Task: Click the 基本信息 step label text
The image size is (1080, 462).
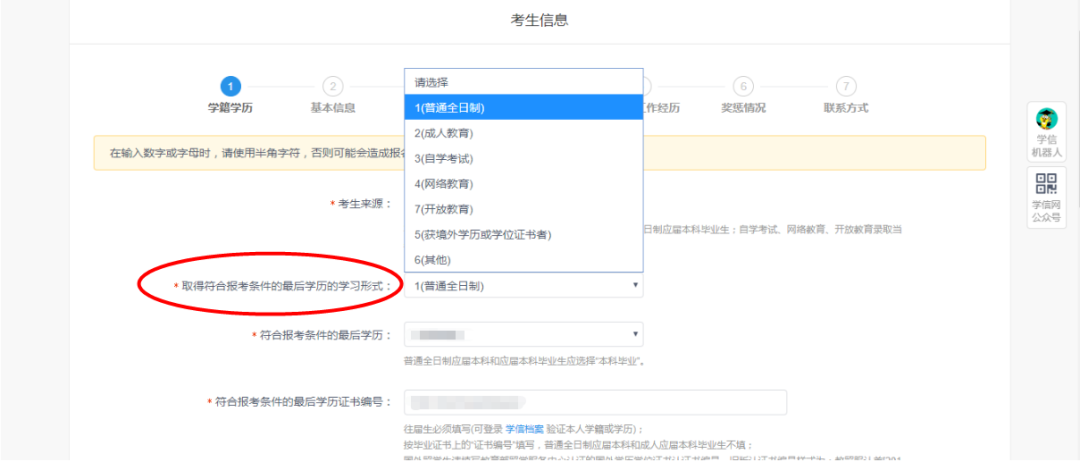Action: 333,108
